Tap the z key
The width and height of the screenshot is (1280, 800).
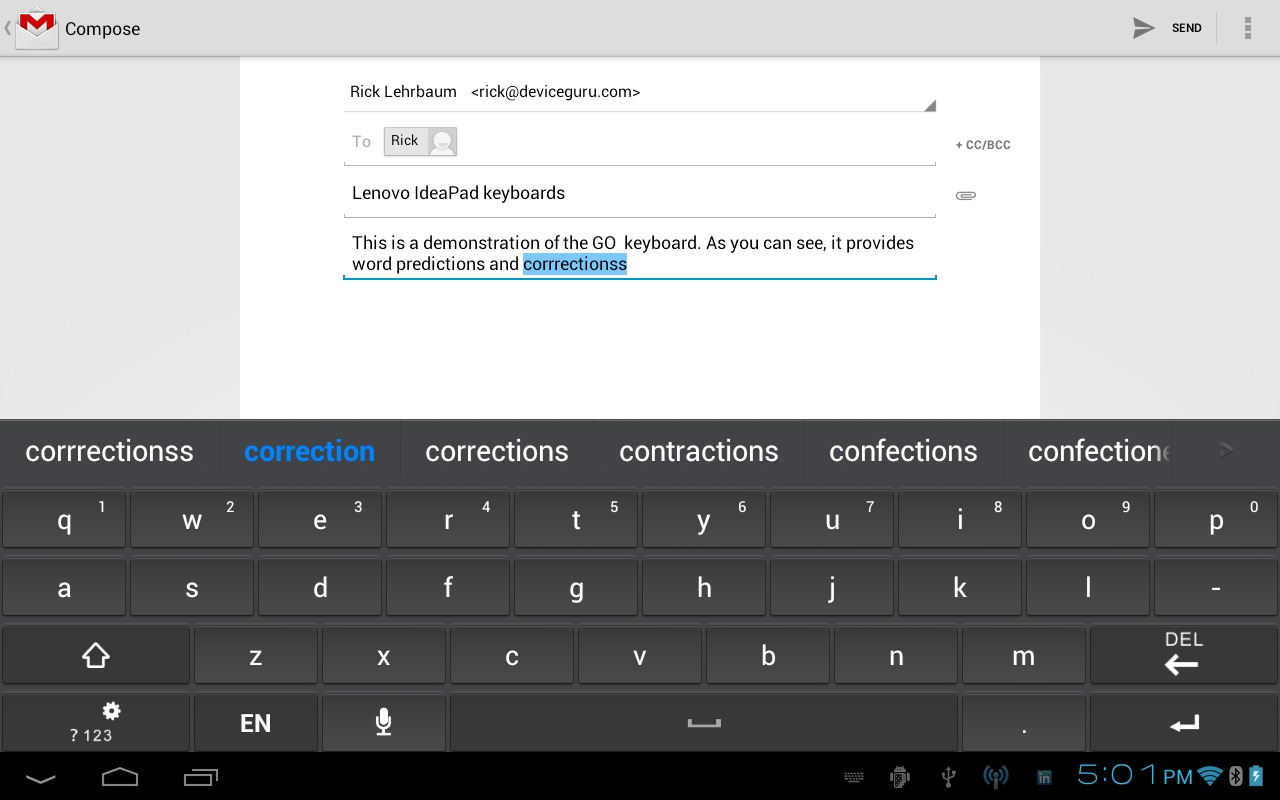[x=256, y=655]
